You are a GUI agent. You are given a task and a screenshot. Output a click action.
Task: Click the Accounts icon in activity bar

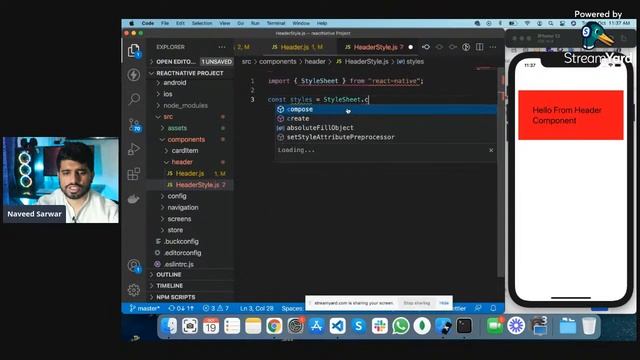pyautogui.click(x=134, y=266)
